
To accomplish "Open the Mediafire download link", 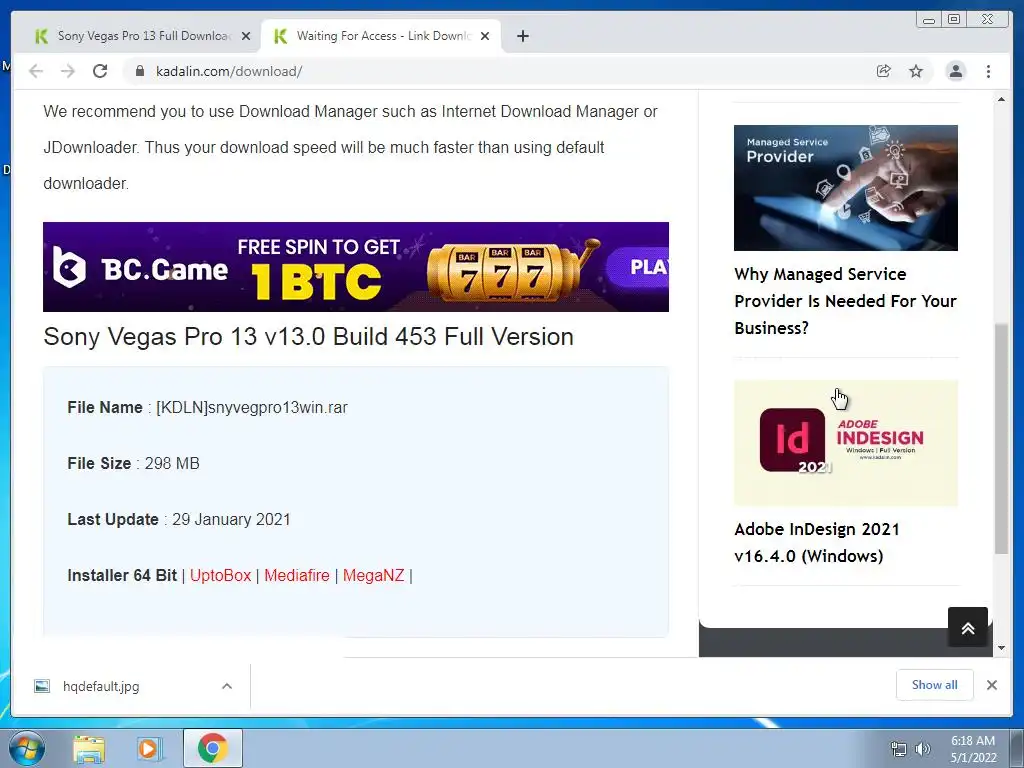I will [296, 575].
